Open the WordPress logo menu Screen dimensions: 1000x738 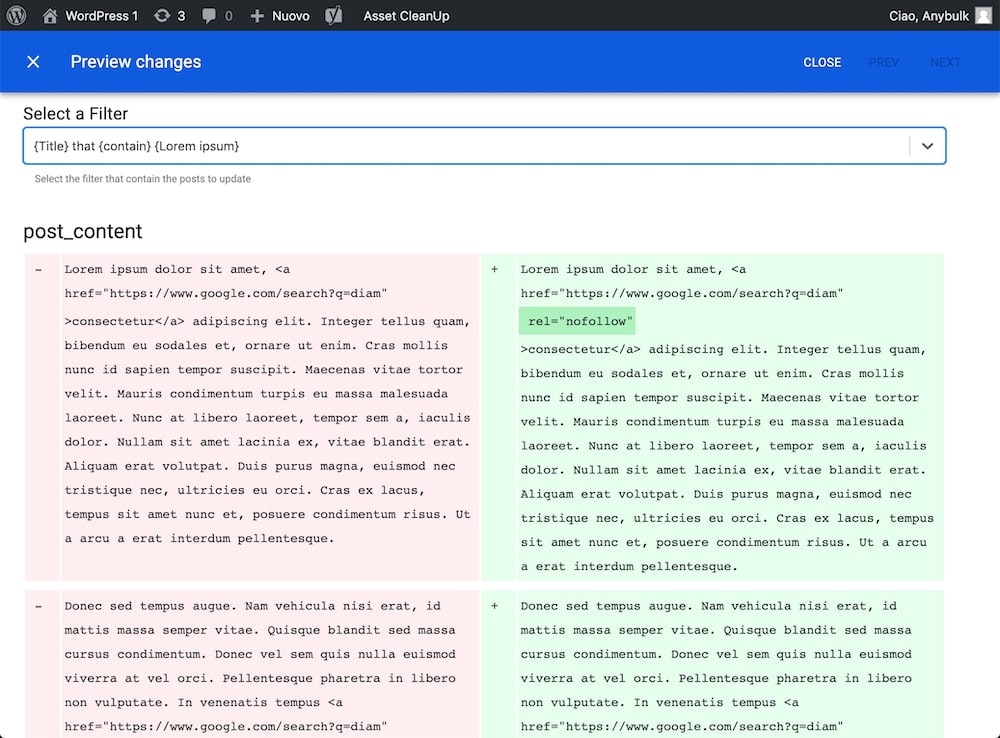(x=16, y=15)
